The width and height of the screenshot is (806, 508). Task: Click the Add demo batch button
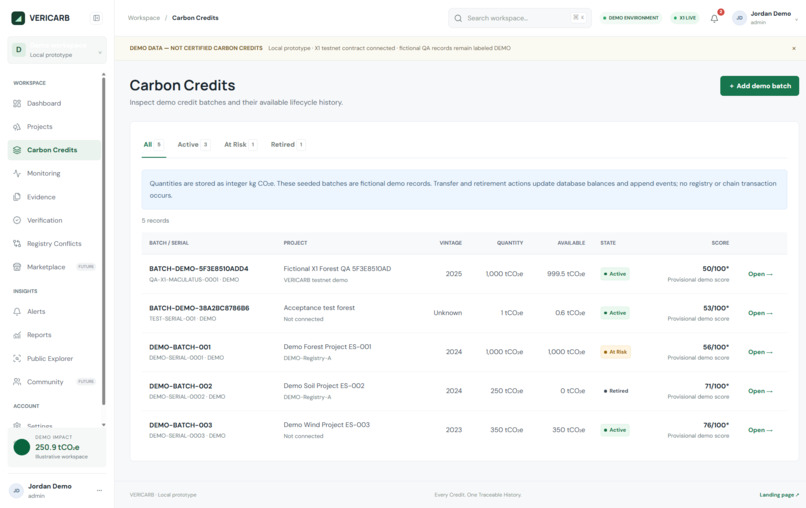click(759, 86)
